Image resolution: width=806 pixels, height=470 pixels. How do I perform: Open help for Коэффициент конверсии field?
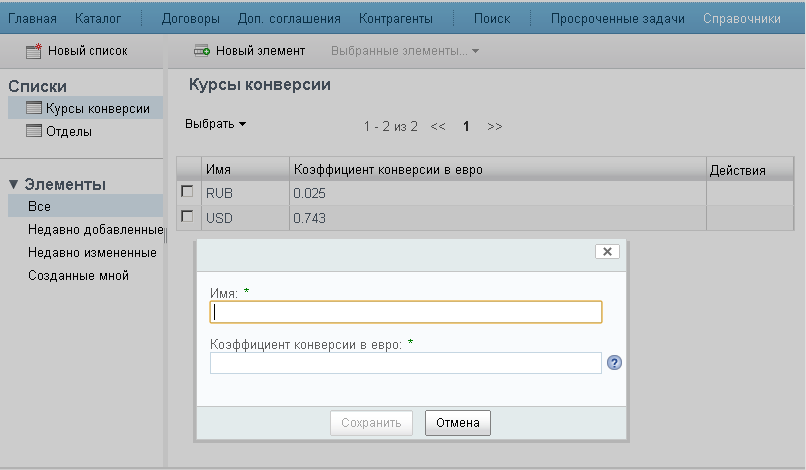pos(614,363)
